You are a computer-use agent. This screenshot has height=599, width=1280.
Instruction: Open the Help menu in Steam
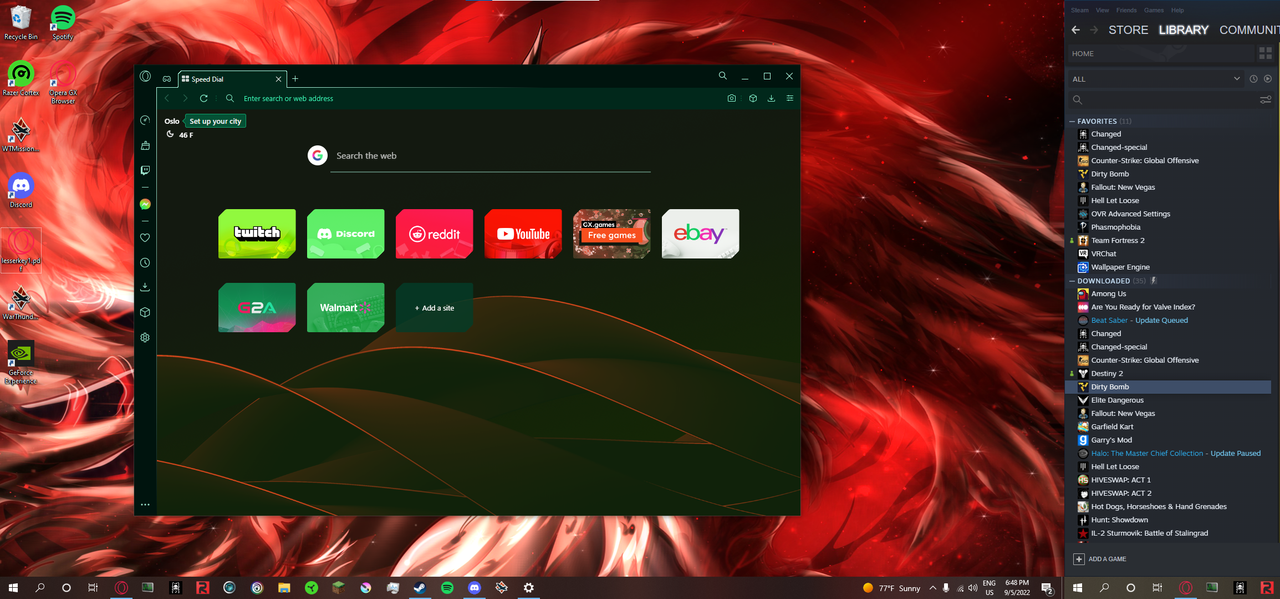click(x=1177, y=10)
